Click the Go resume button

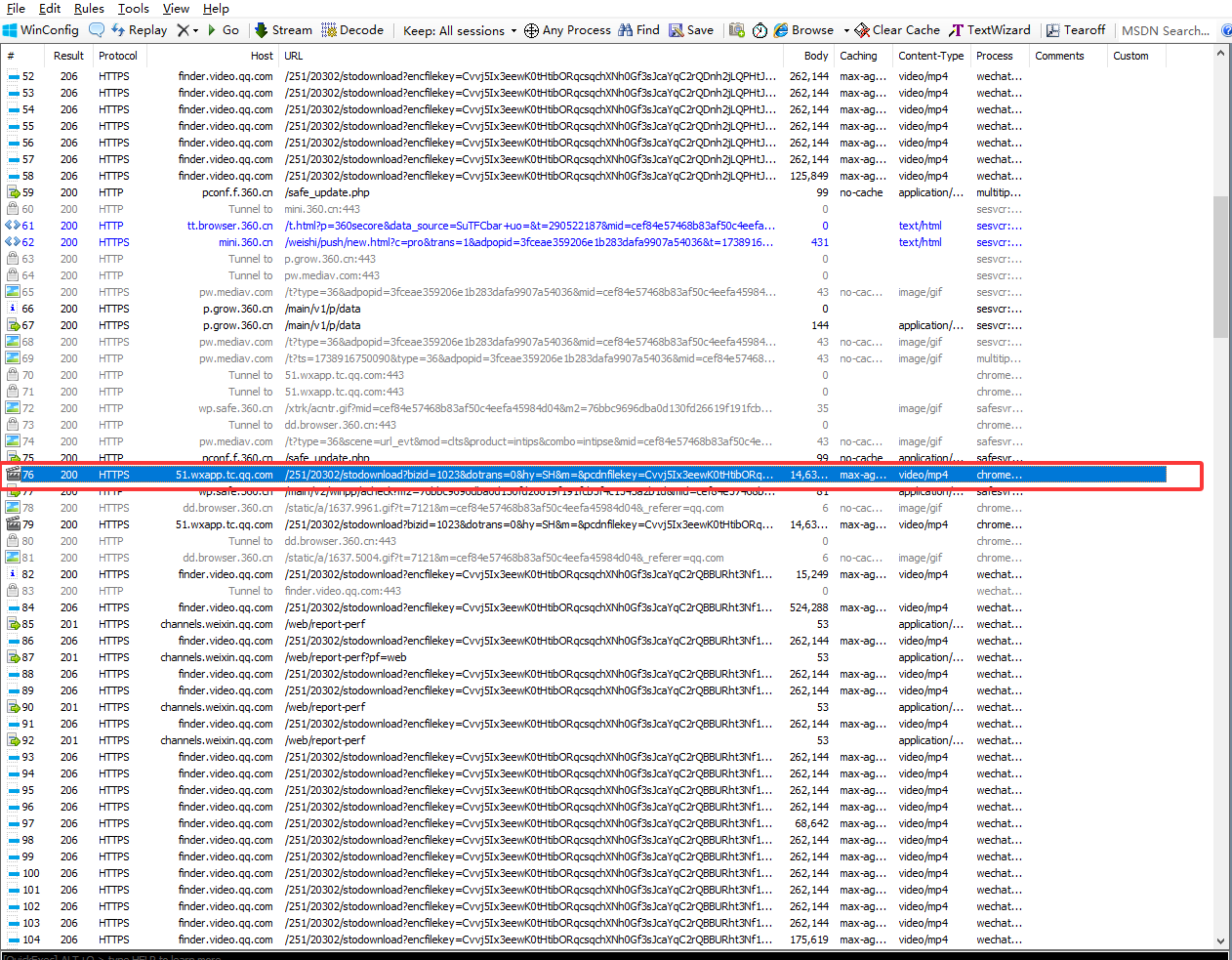[223, 30]
